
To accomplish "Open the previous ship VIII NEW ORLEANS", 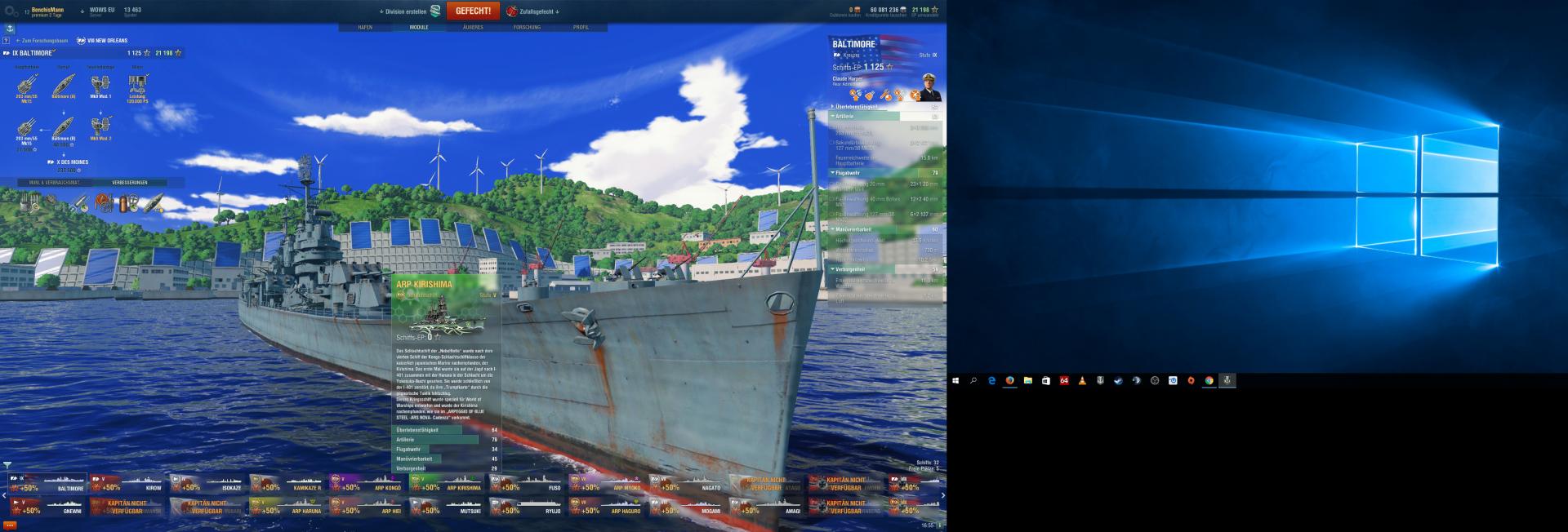I will coord(102,40).
